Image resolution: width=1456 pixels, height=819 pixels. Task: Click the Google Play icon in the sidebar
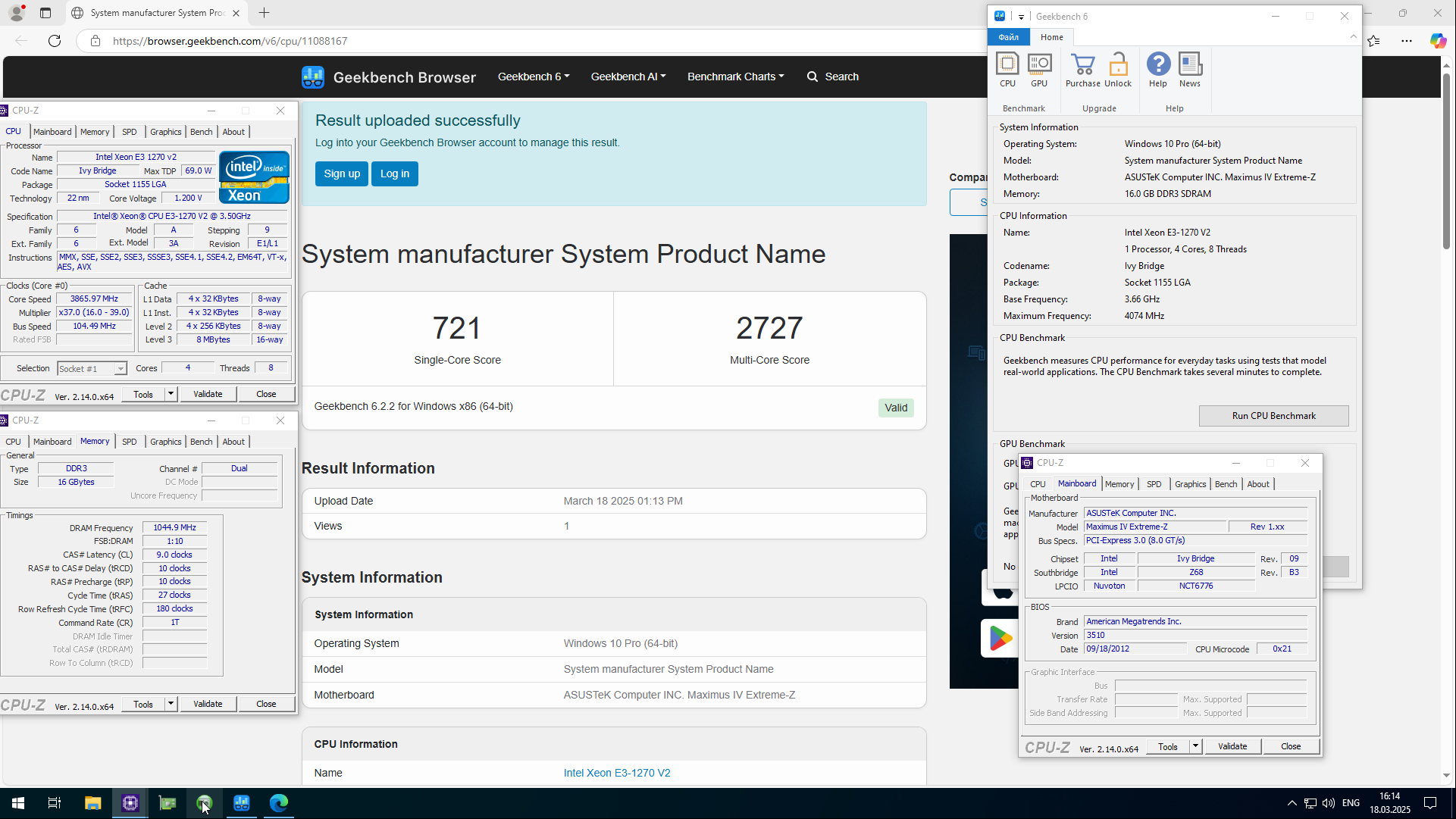1000,639
